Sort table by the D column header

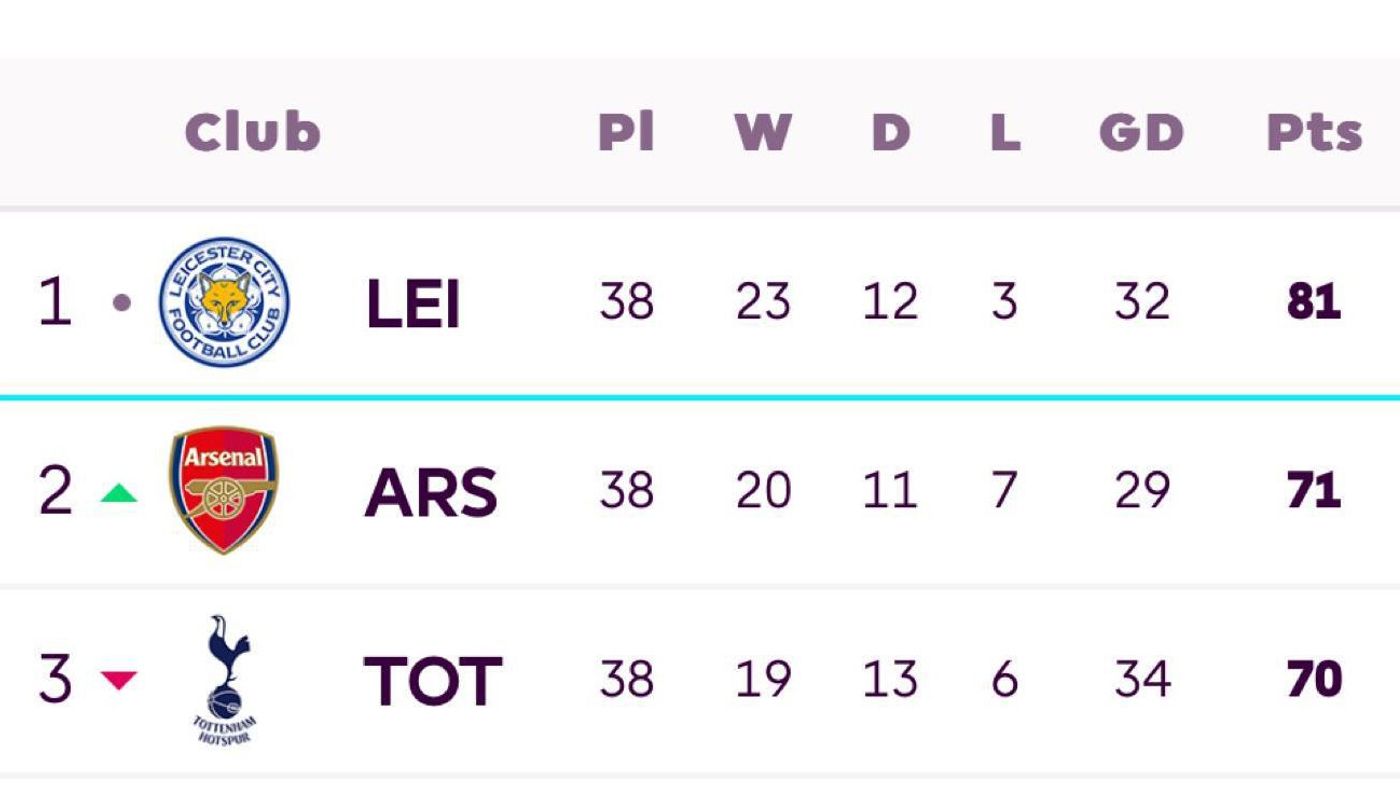(890, 132)
